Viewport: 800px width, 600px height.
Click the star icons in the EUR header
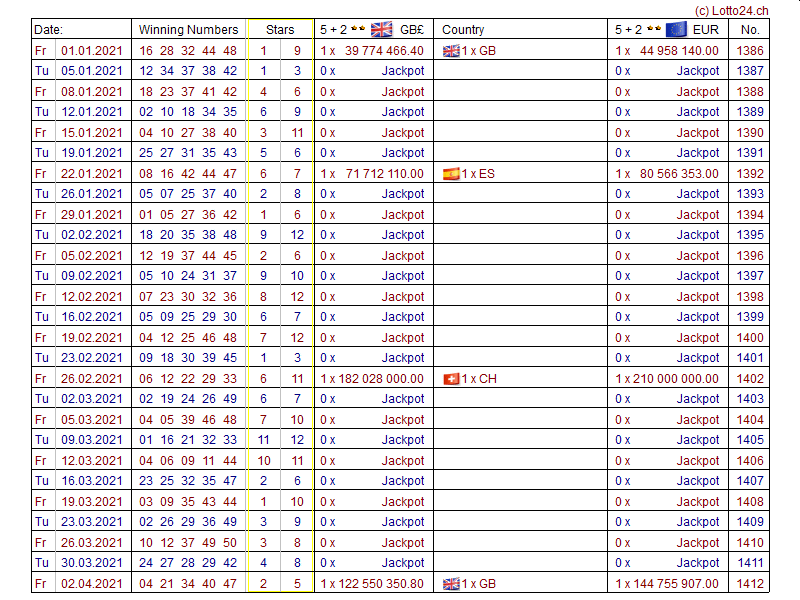pyautogui.click(x=654, y=29)
